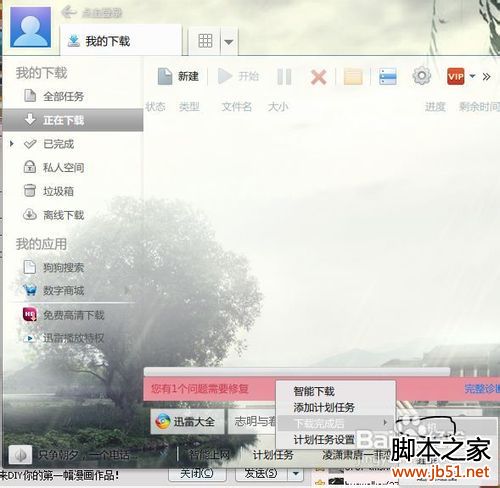Expand the 已完成 tree arrow
The width and height of the screenshot is (500, 488).
12,144
